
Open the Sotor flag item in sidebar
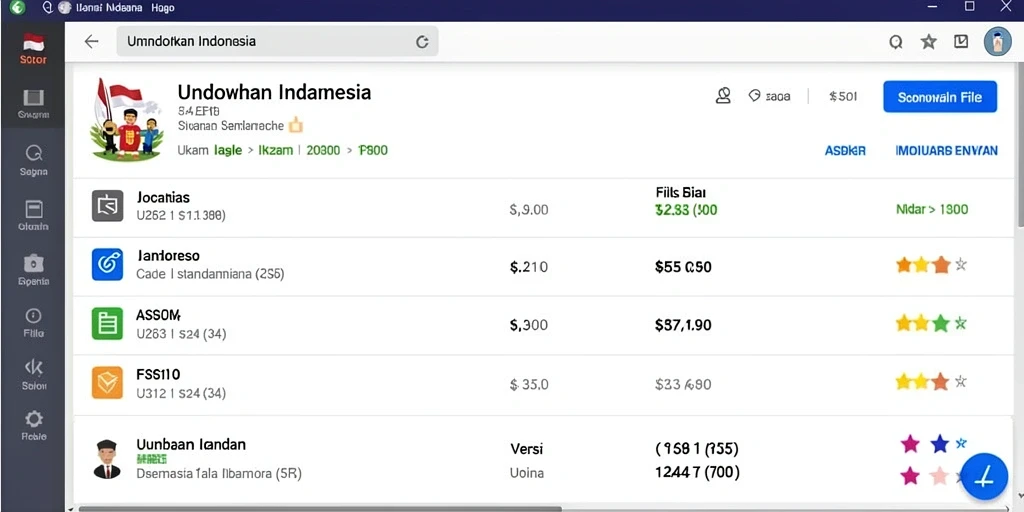pos(33,49)
